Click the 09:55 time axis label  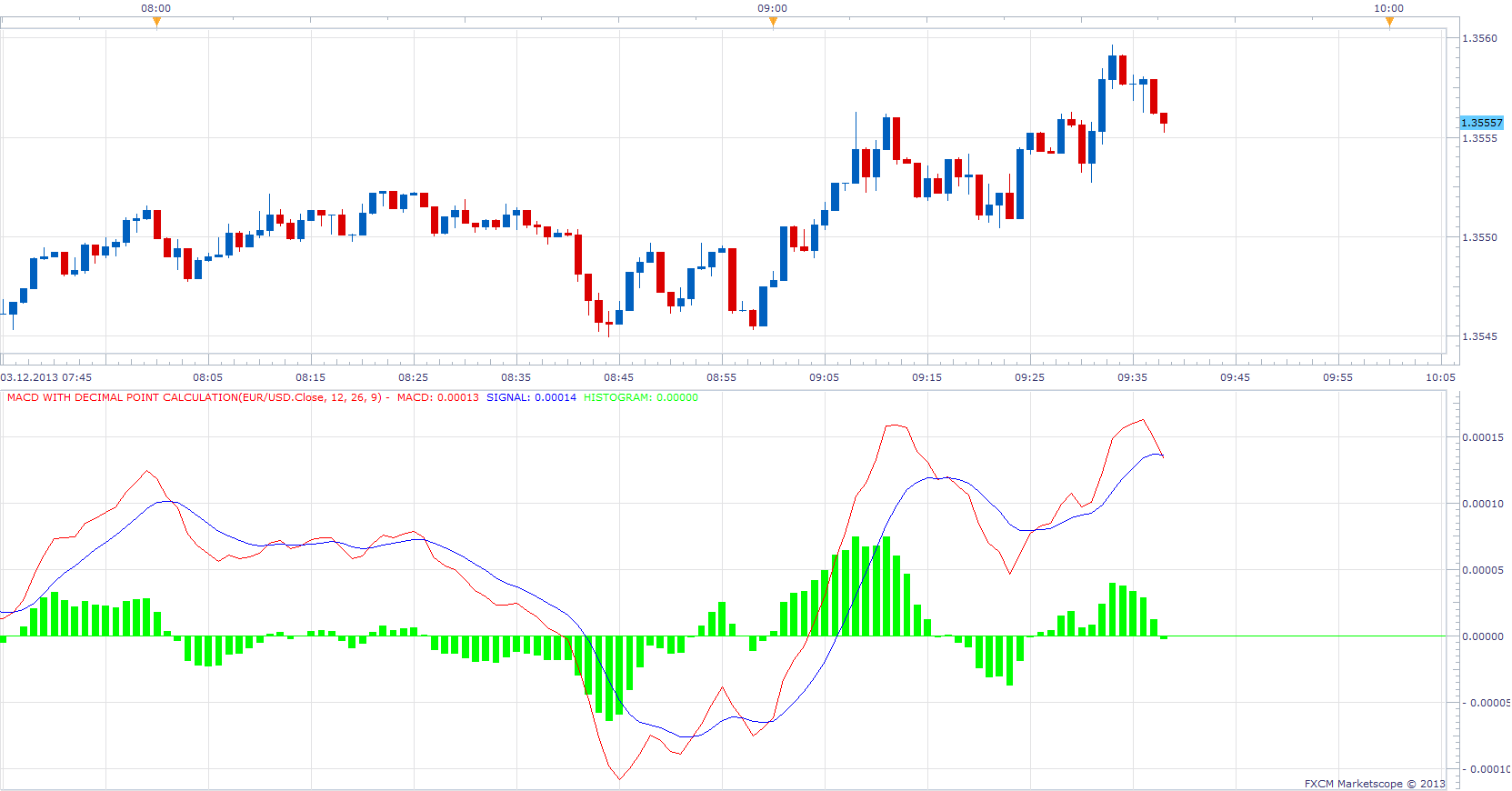click(1337, 377)
